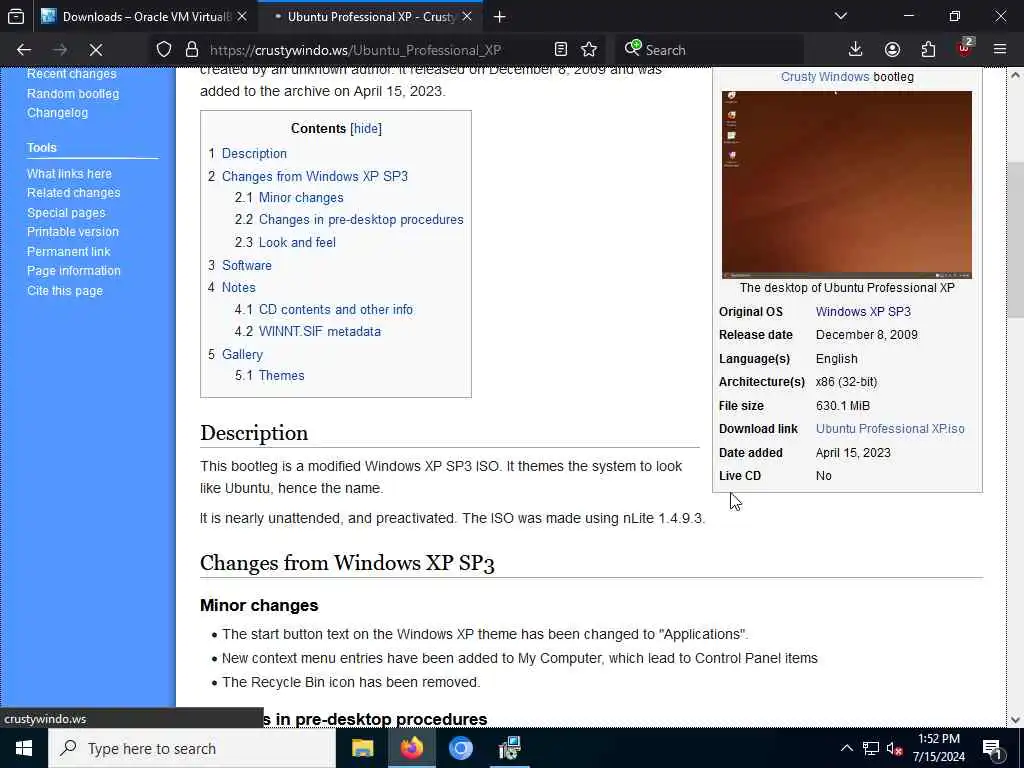Open taskbar clock and date
The width and height of the screenshot is (1024, 768).
(938, 748)
